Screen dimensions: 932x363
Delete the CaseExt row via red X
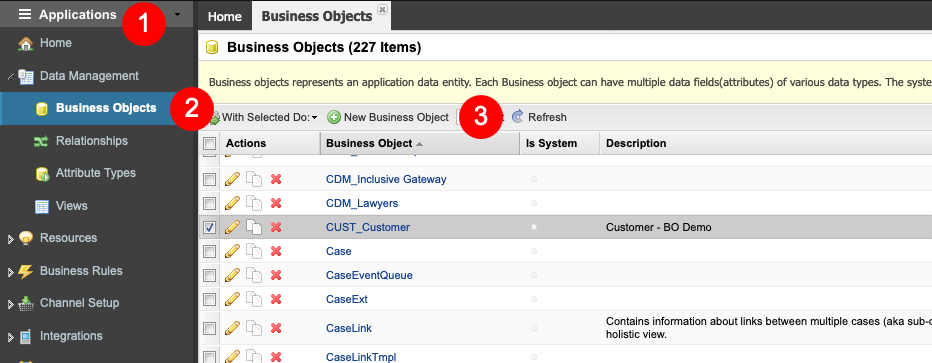(x=276, y=299)
